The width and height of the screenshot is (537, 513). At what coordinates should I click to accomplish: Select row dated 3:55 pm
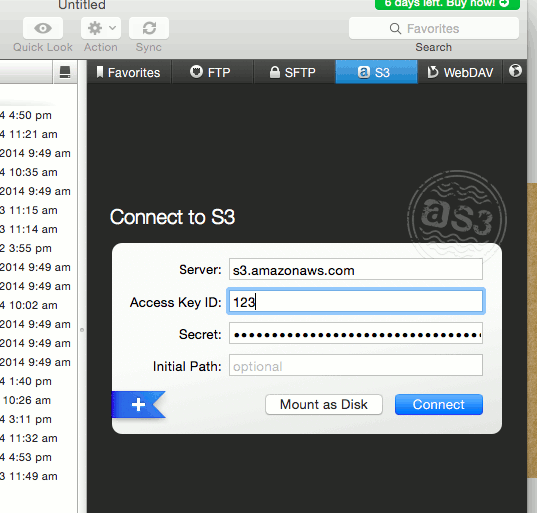tap(38, 248)
